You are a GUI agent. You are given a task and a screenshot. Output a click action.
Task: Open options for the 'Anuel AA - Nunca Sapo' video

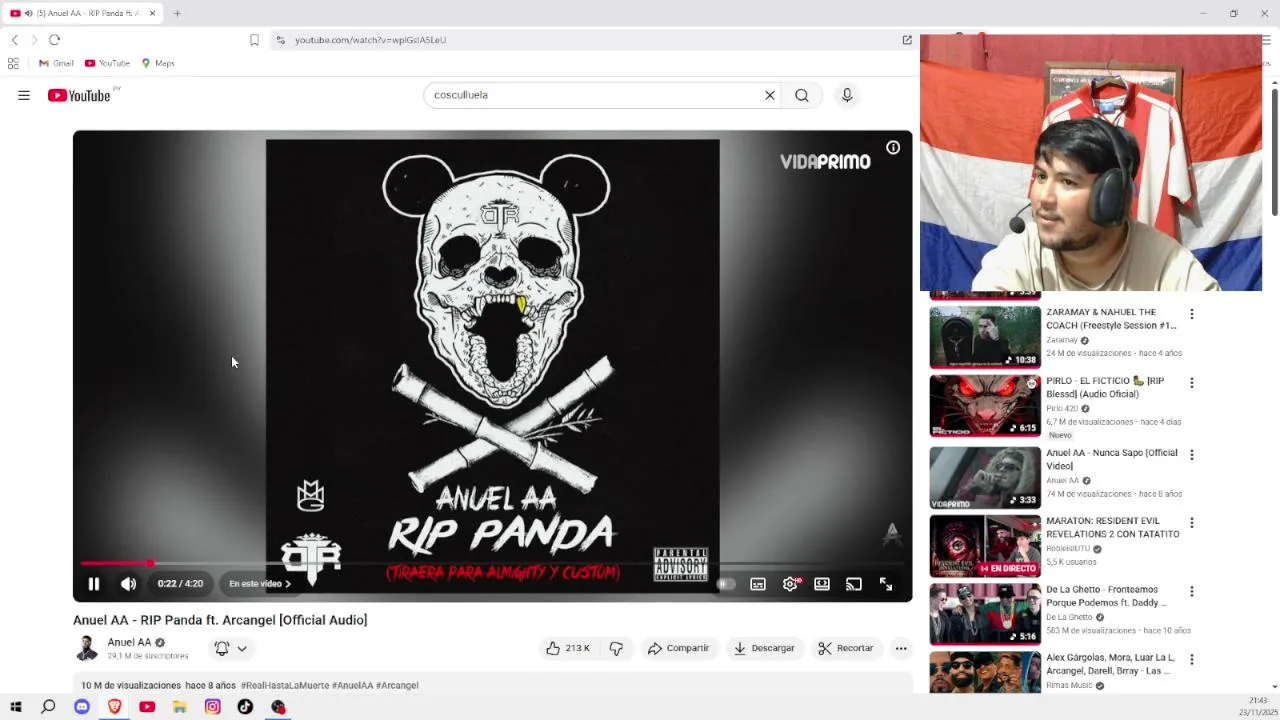point(1191,454)
